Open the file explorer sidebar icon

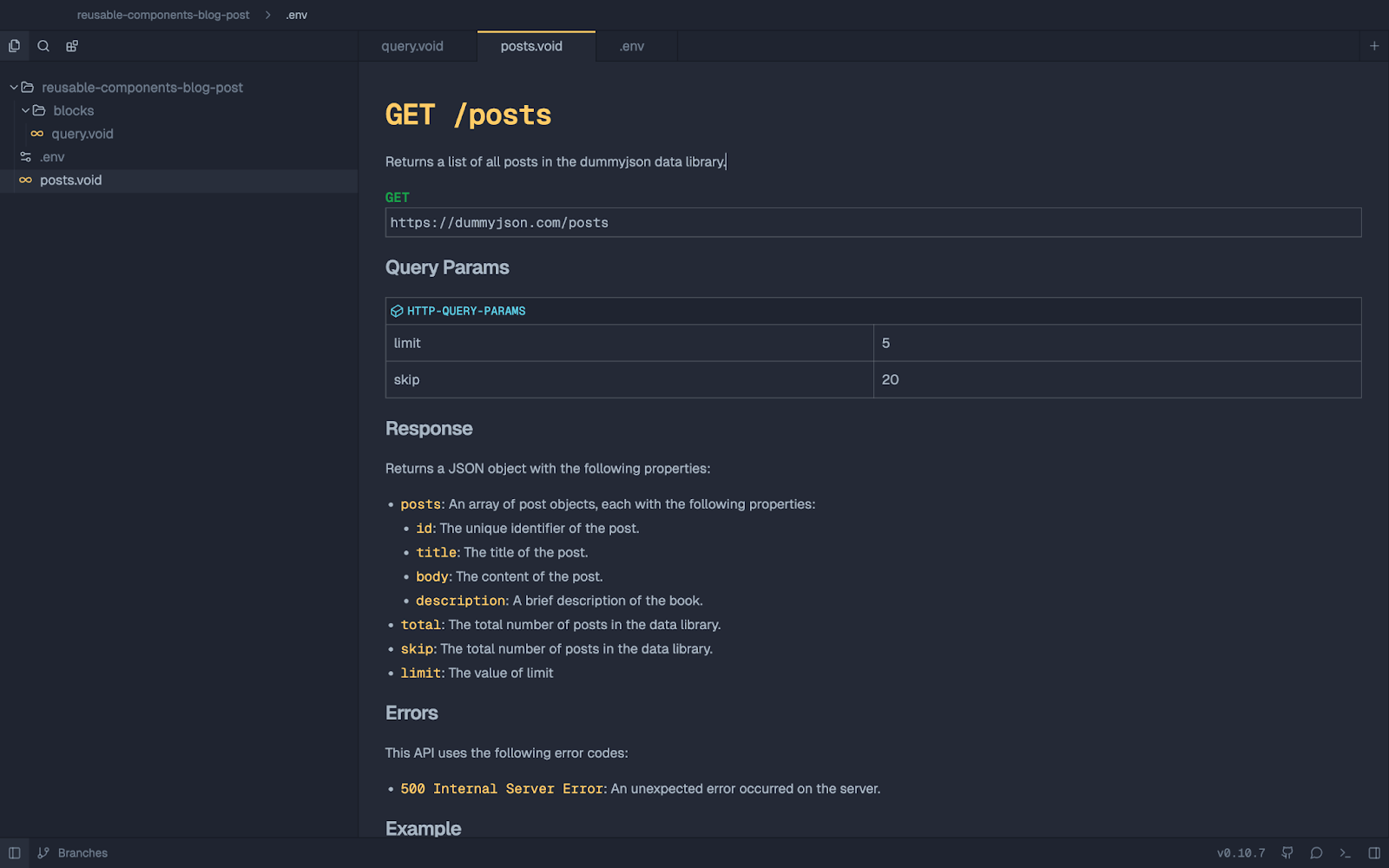[x=14, y=46]
